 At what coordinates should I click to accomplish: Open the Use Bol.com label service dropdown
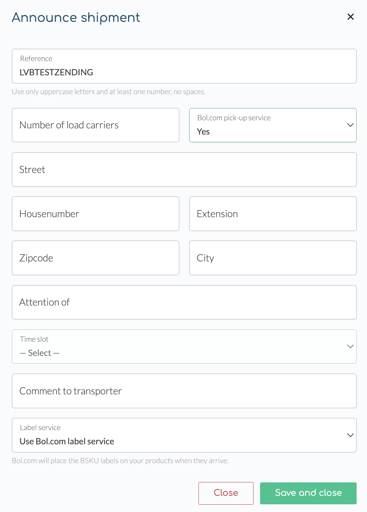(184, 435)
